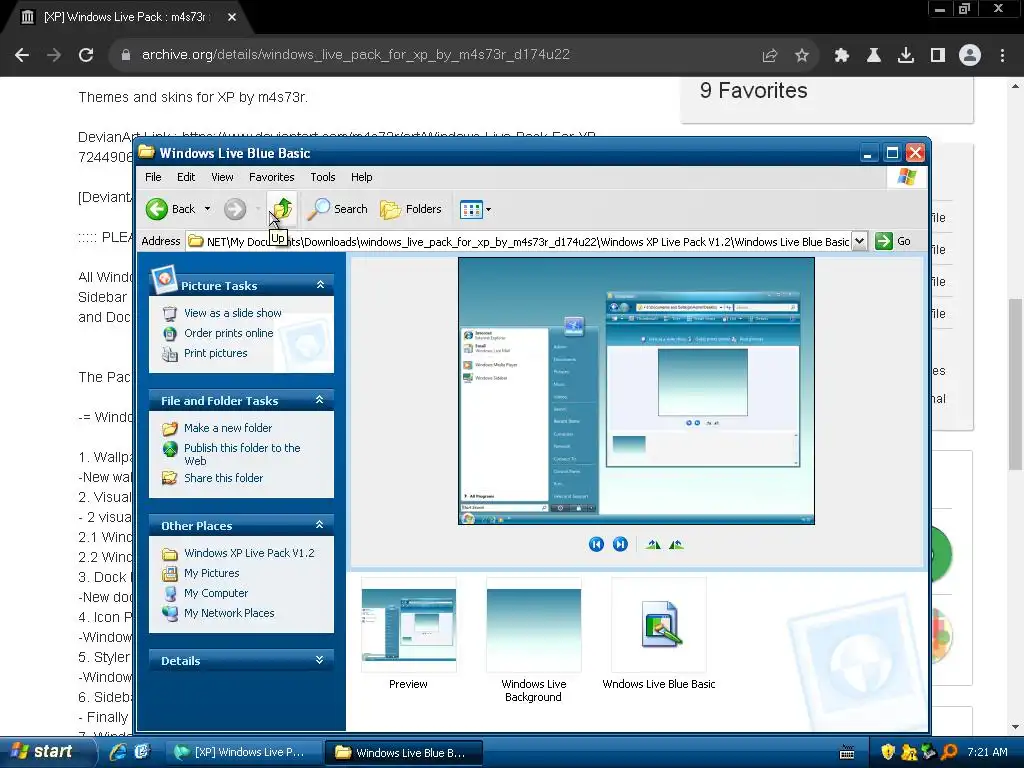Screen dimensions: 1024x768
Task: Click Print pictures link
Action: point(216,353)
